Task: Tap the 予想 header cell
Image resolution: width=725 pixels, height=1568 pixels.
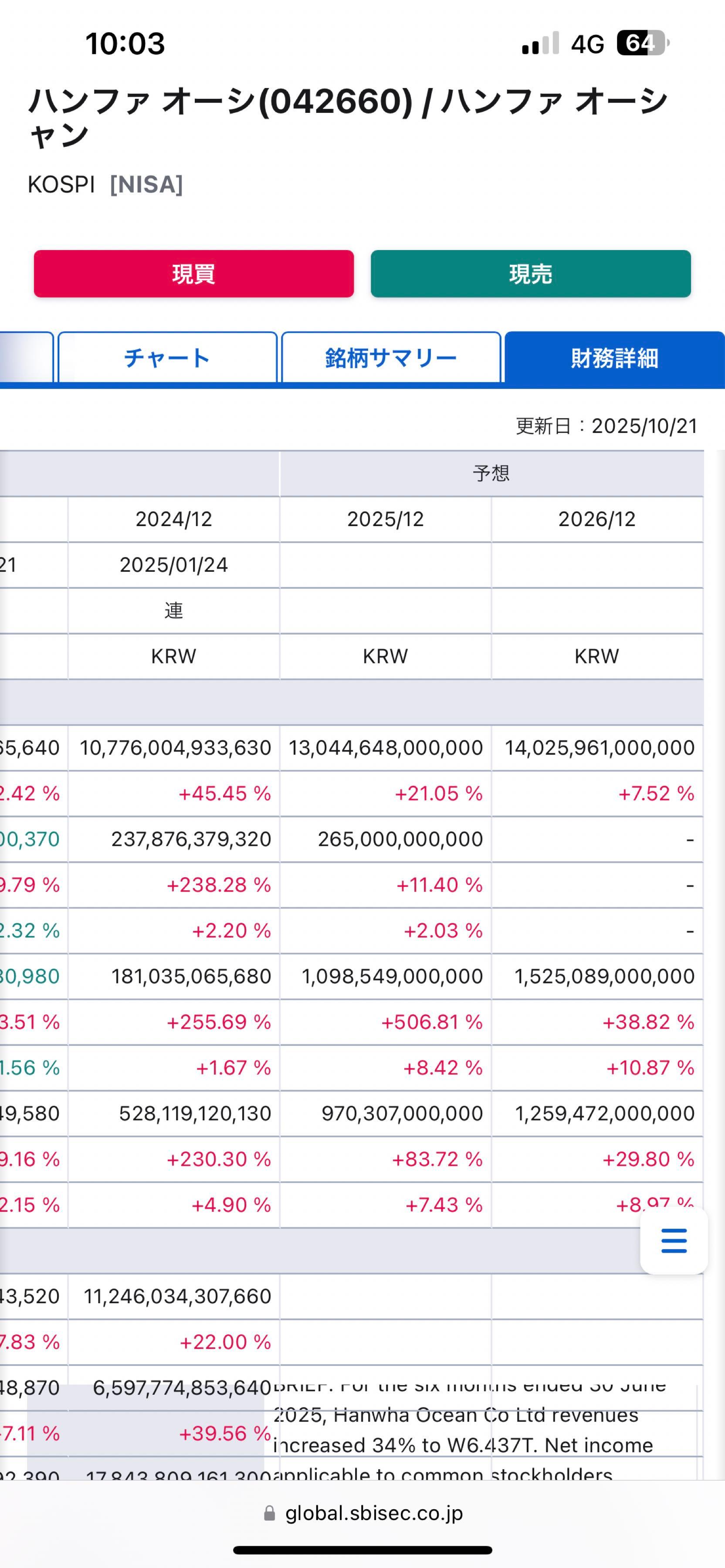Action: click(x=491, y=473)
